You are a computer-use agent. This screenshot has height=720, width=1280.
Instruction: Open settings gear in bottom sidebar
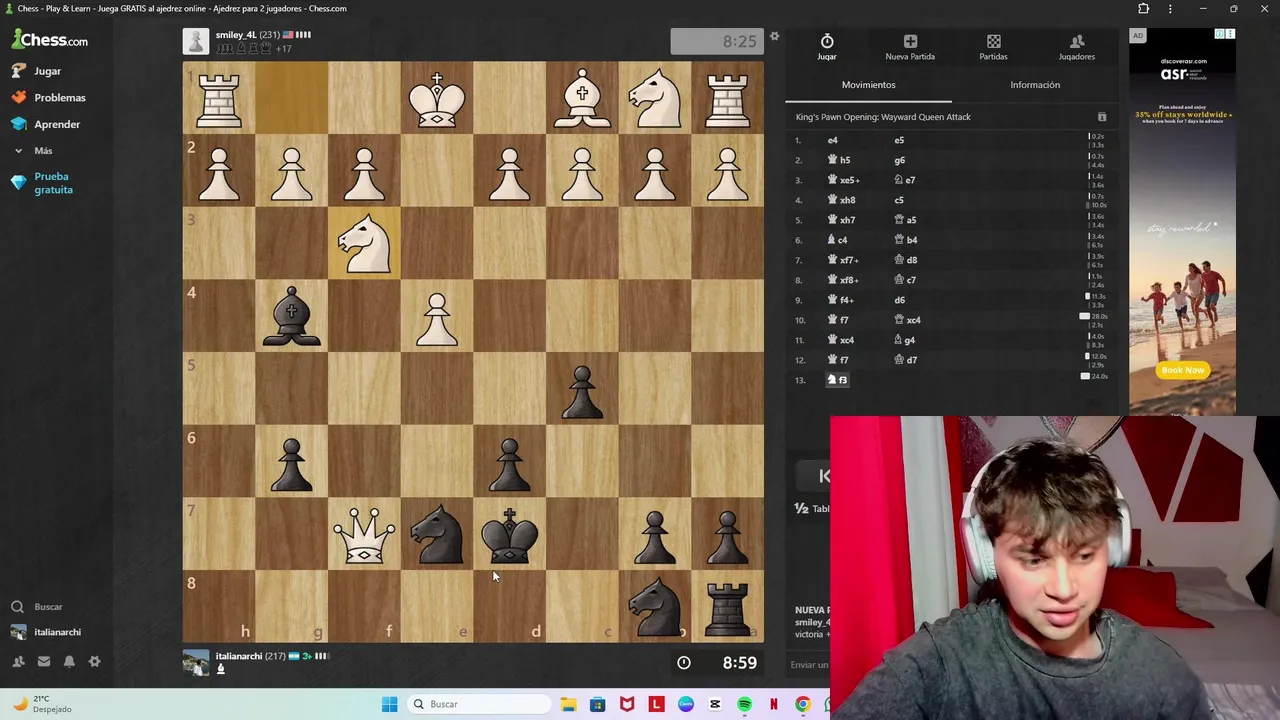[95, 661]
